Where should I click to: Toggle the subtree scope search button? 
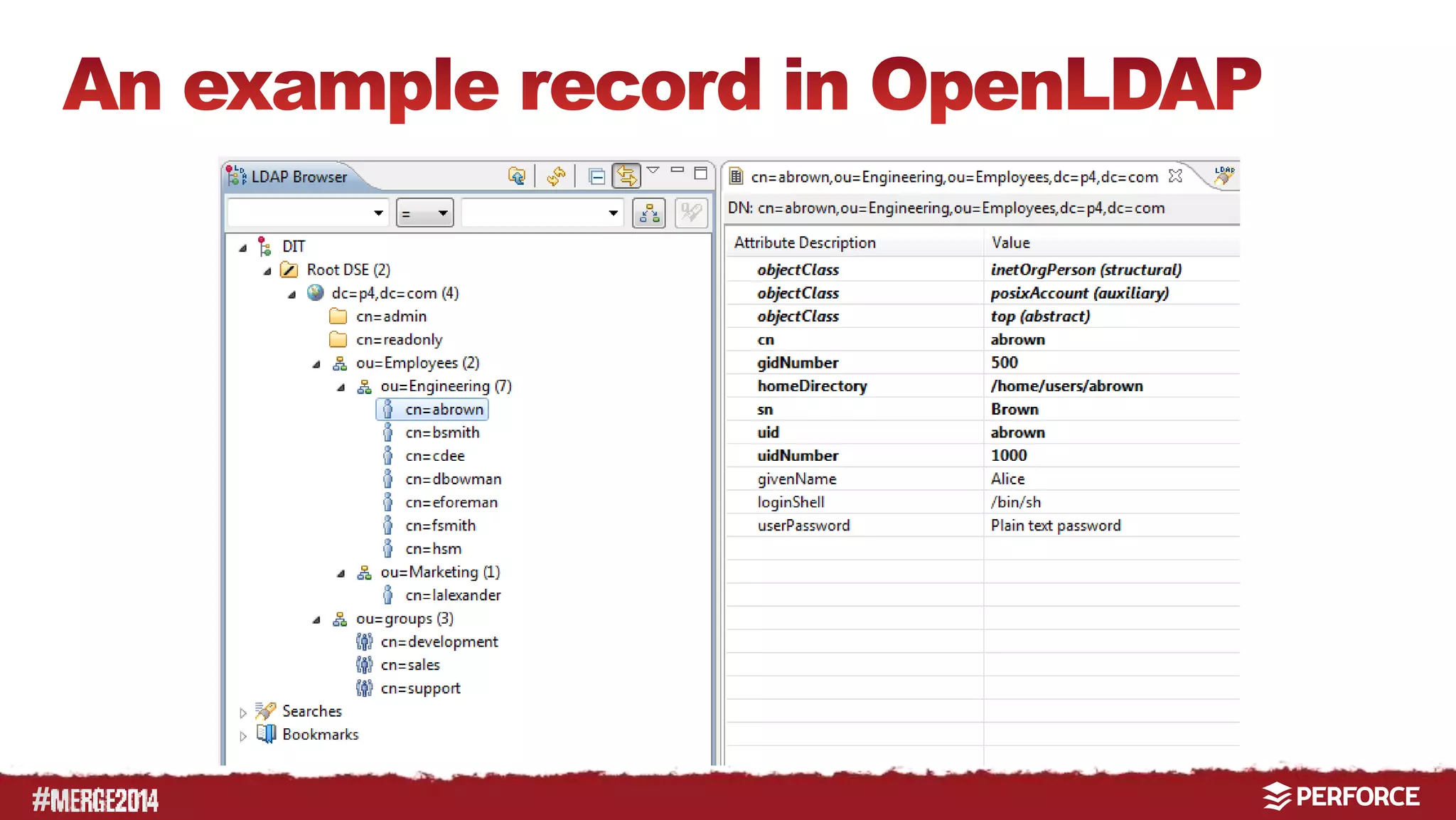click(648, 213)
